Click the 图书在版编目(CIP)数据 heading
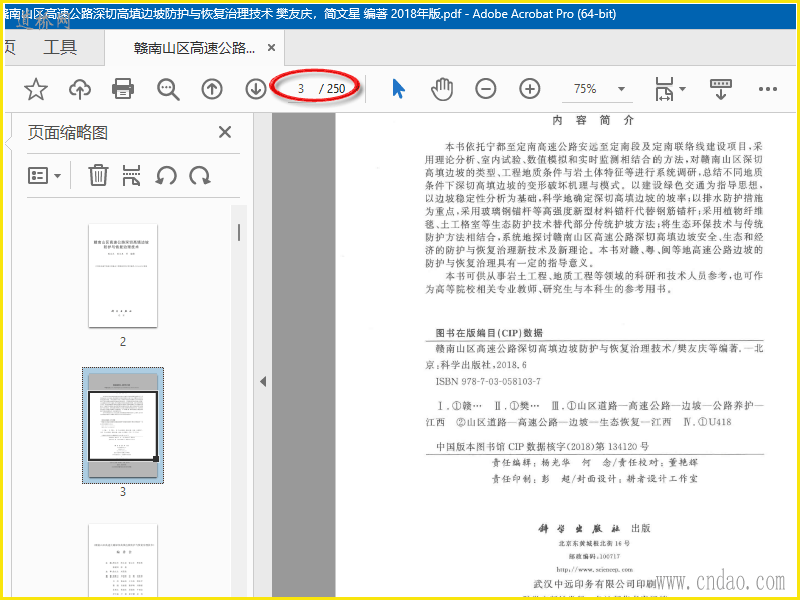 pos(489,333)
